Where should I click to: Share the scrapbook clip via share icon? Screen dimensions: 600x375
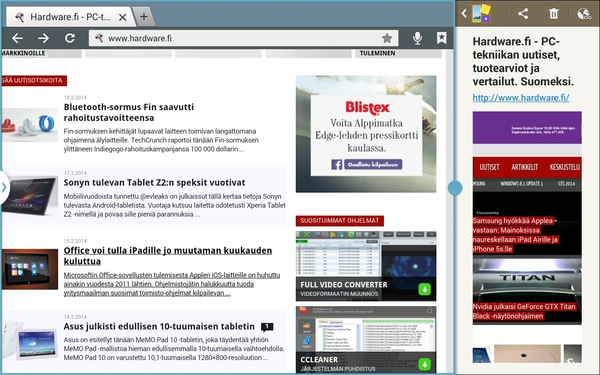click(x=523, y=14)
